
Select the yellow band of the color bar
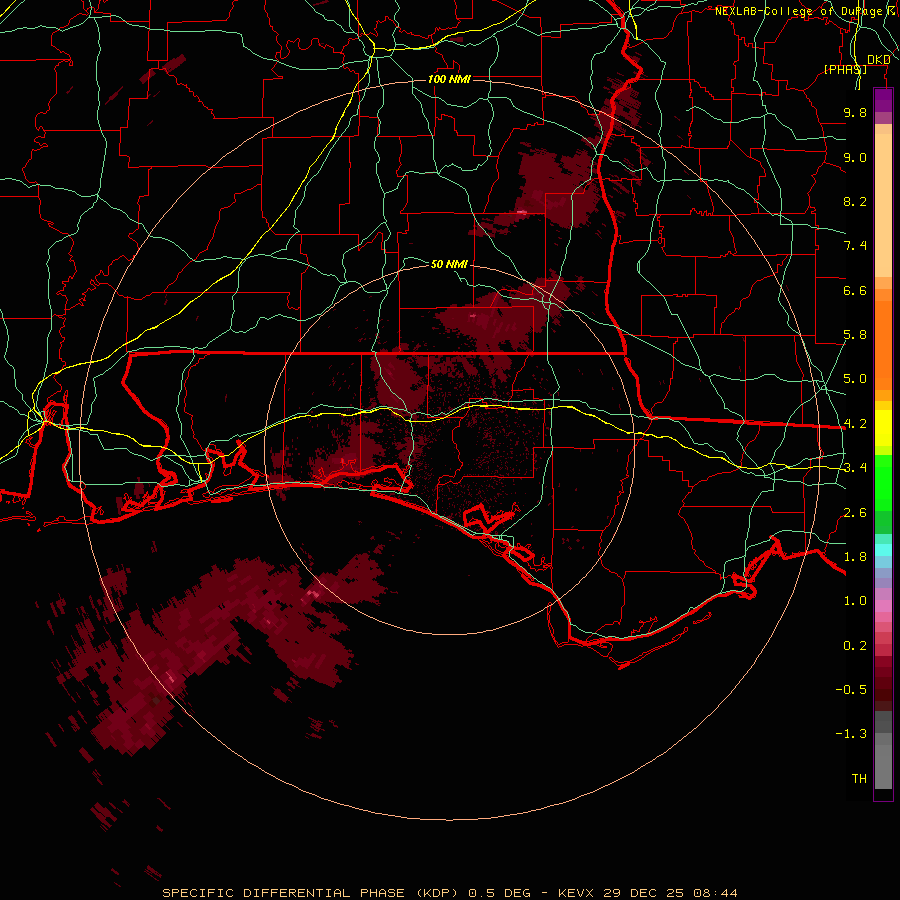[883, 428]
